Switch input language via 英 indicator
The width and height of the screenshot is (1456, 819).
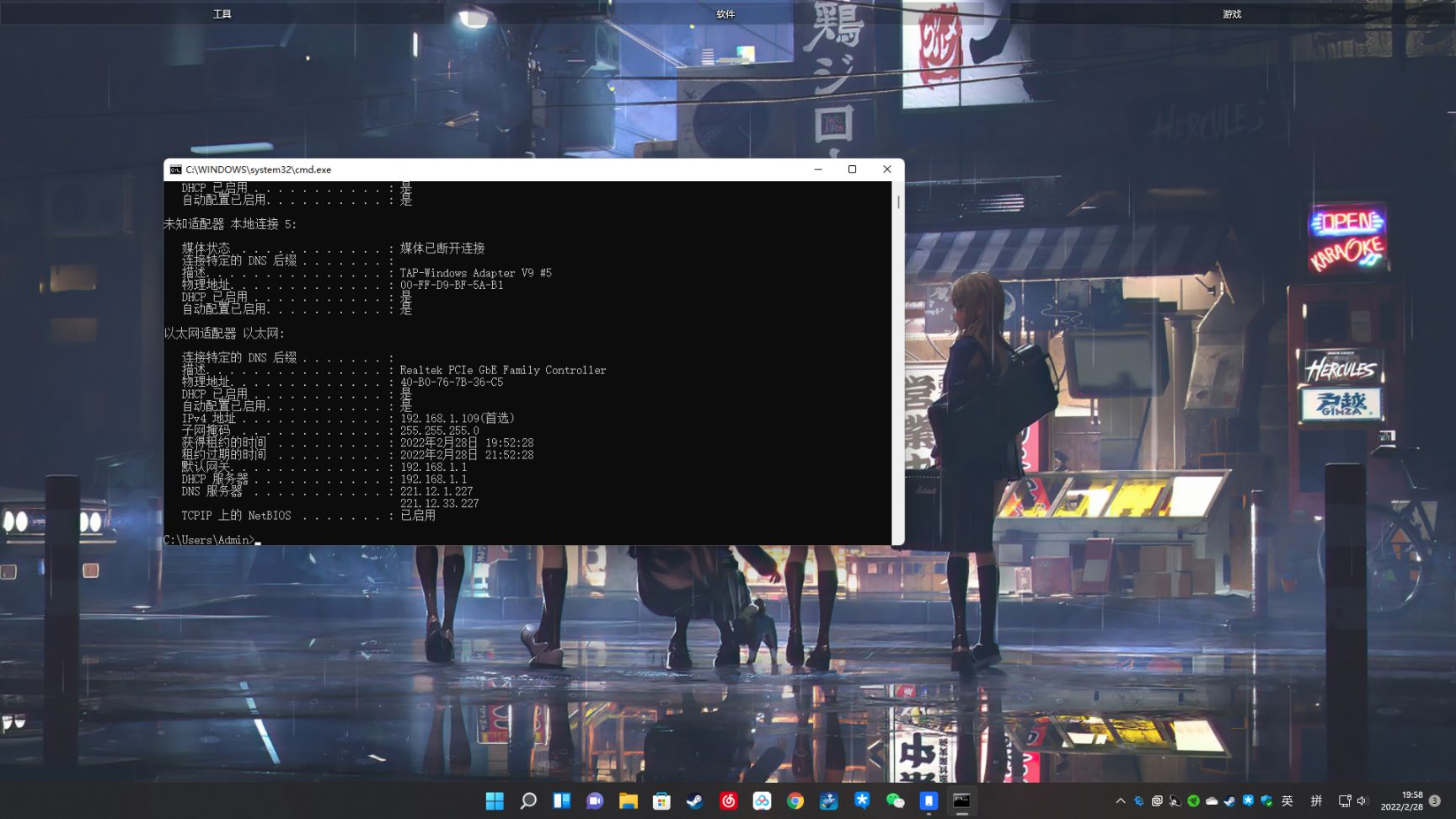click(1287, 801)
